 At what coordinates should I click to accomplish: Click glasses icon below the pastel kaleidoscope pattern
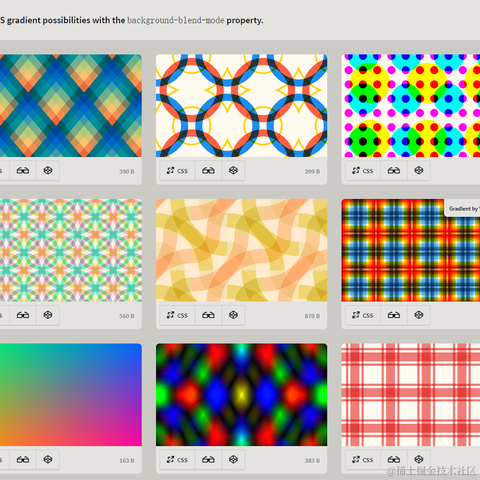[x=23, y=315]
